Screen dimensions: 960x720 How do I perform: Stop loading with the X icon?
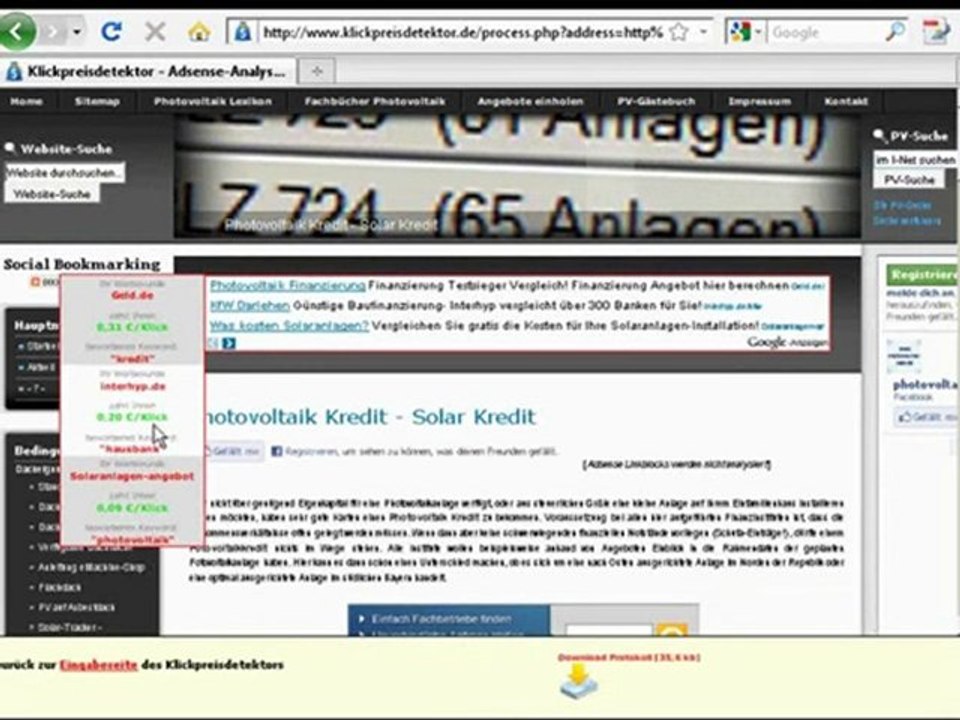pos(156,31)
